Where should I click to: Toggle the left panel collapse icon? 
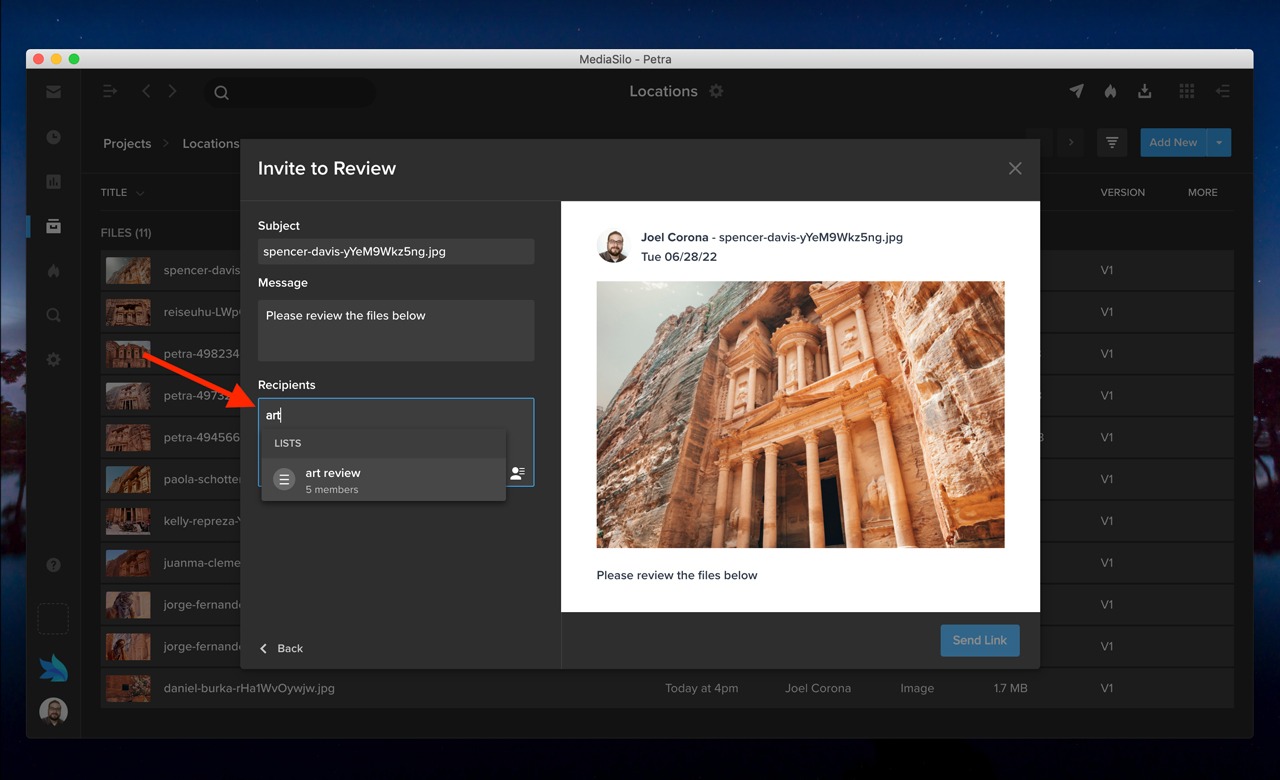coord(110,91)
